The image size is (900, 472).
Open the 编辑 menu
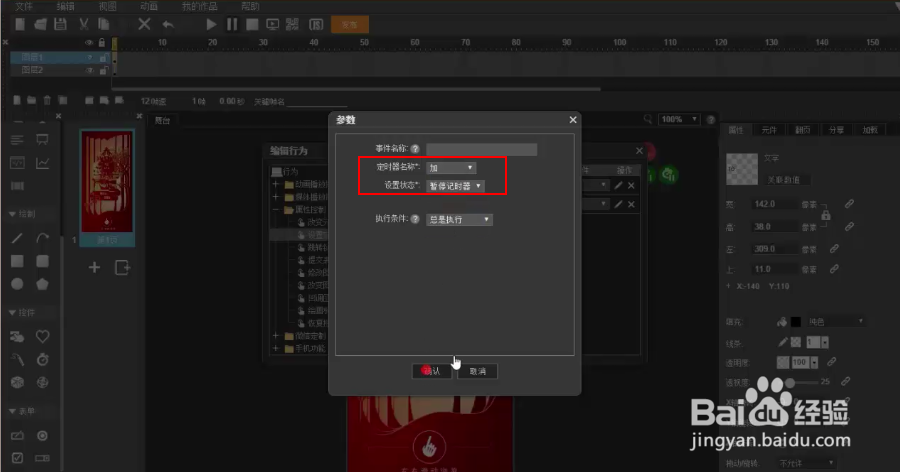[x=65, y=6]
